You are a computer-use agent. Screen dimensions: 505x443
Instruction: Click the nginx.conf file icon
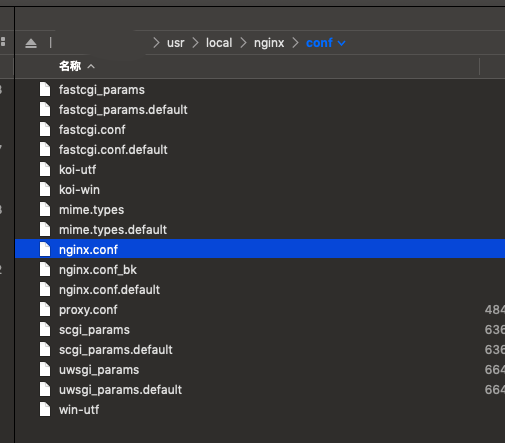click(x=45, y=250)
